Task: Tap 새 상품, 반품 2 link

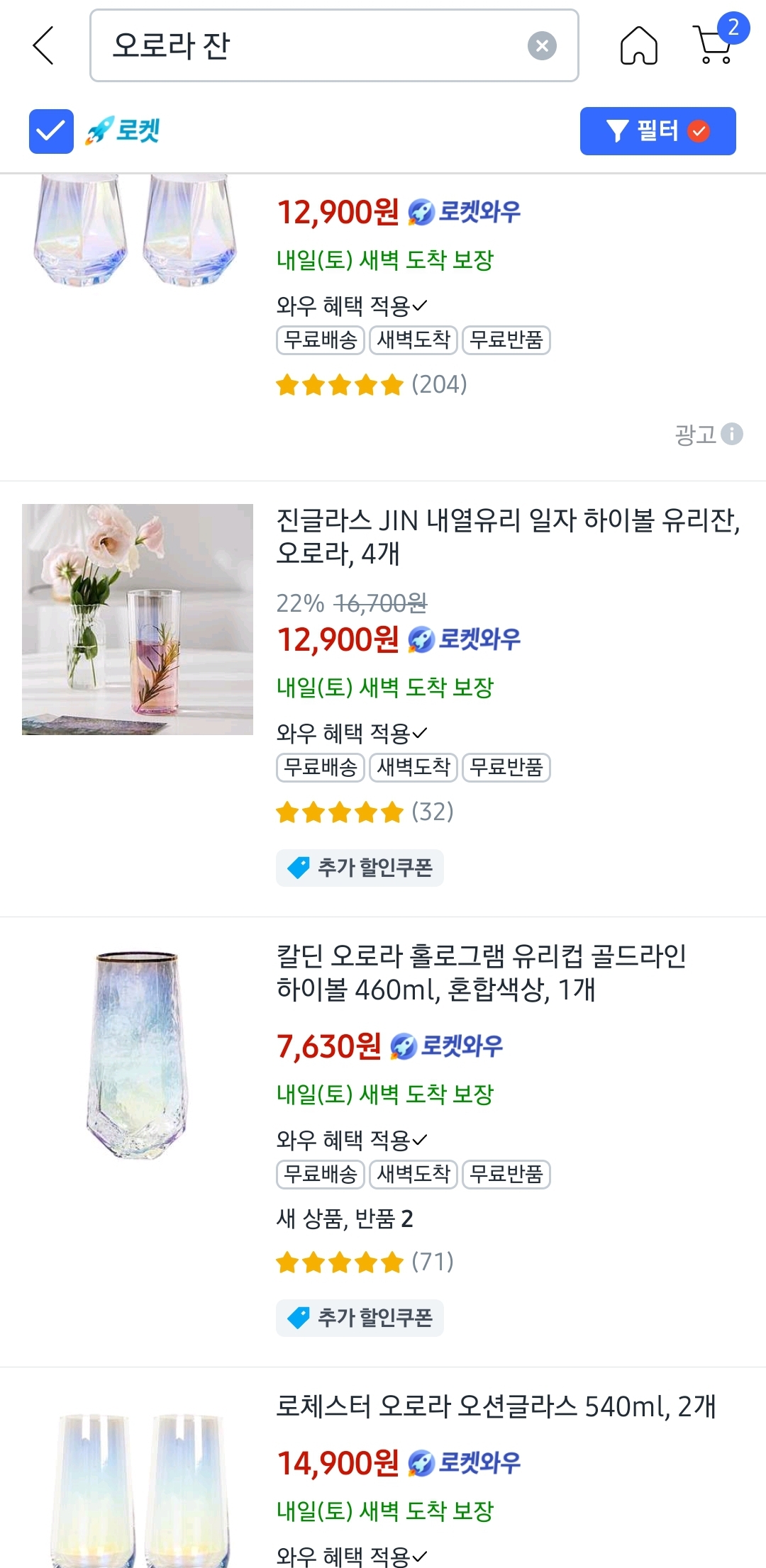Action: pyautogui.click(x=345, y=1219)
